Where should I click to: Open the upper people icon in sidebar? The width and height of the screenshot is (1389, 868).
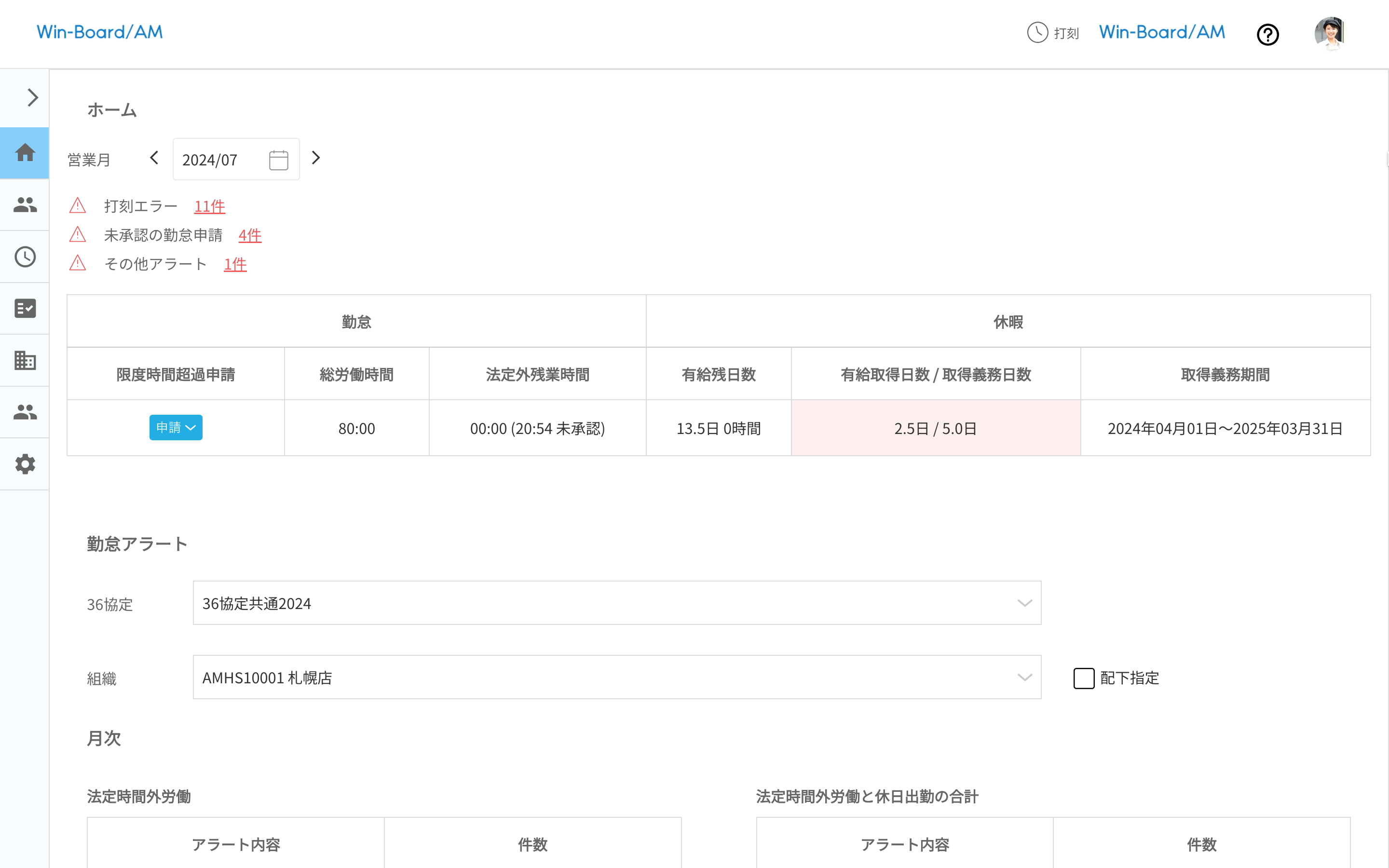click(25, 205)
